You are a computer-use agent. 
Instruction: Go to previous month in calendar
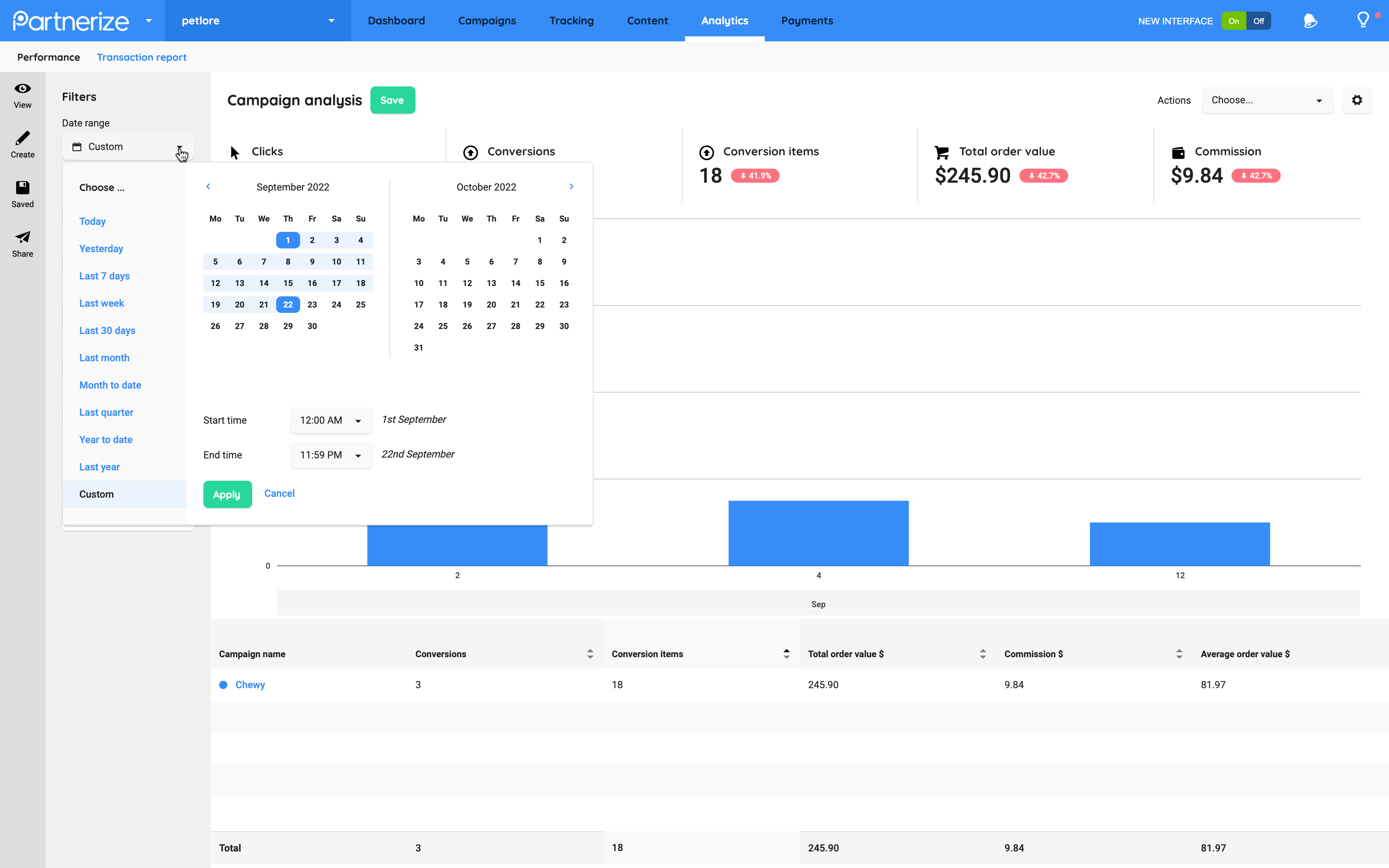pos(208,186)
